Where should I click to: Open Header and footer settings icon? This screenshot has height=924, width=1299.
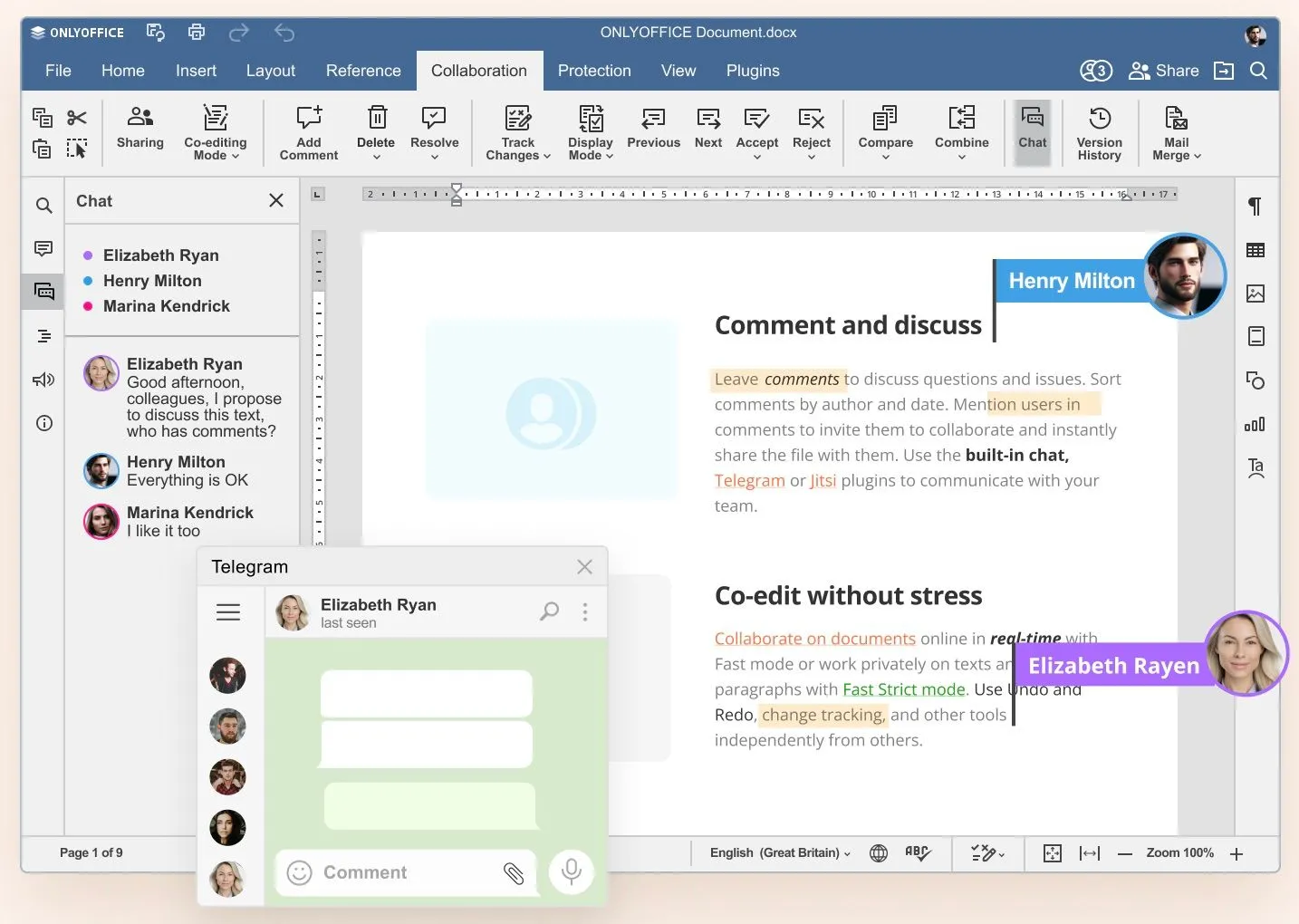click(1256, 336)
